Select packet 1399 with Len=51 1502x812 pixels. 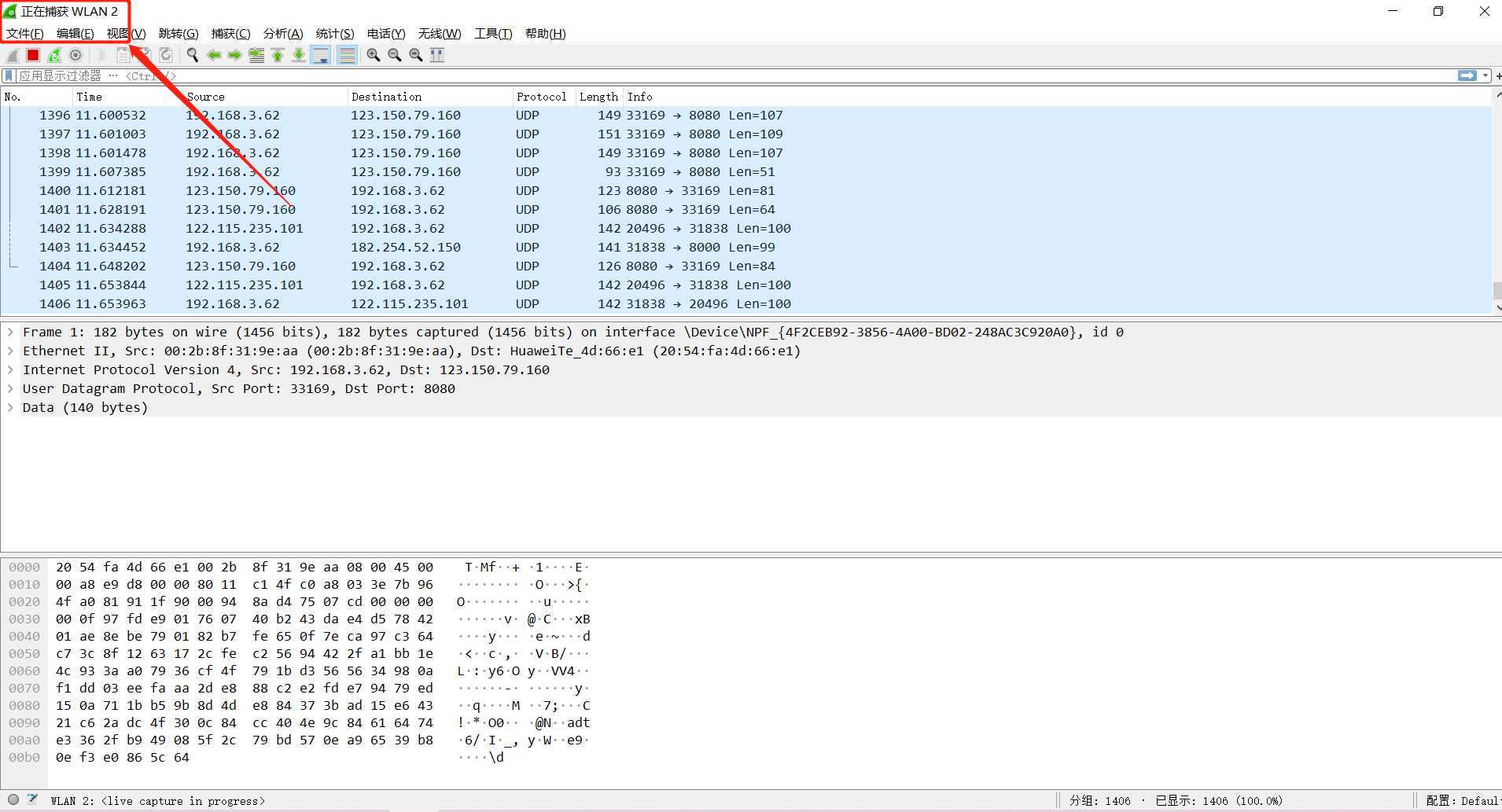tap(745, 171)
